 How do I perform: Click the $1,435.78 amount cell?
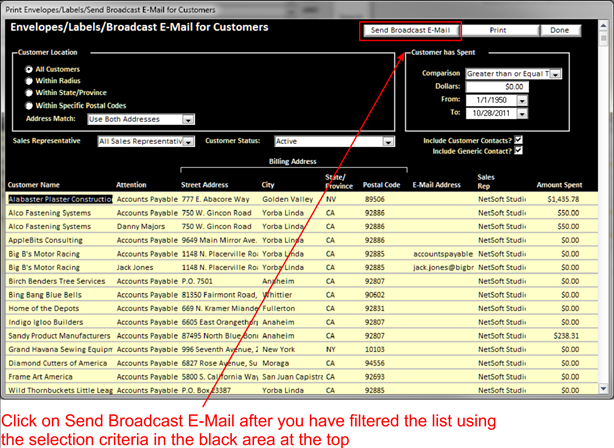(563, 199)
